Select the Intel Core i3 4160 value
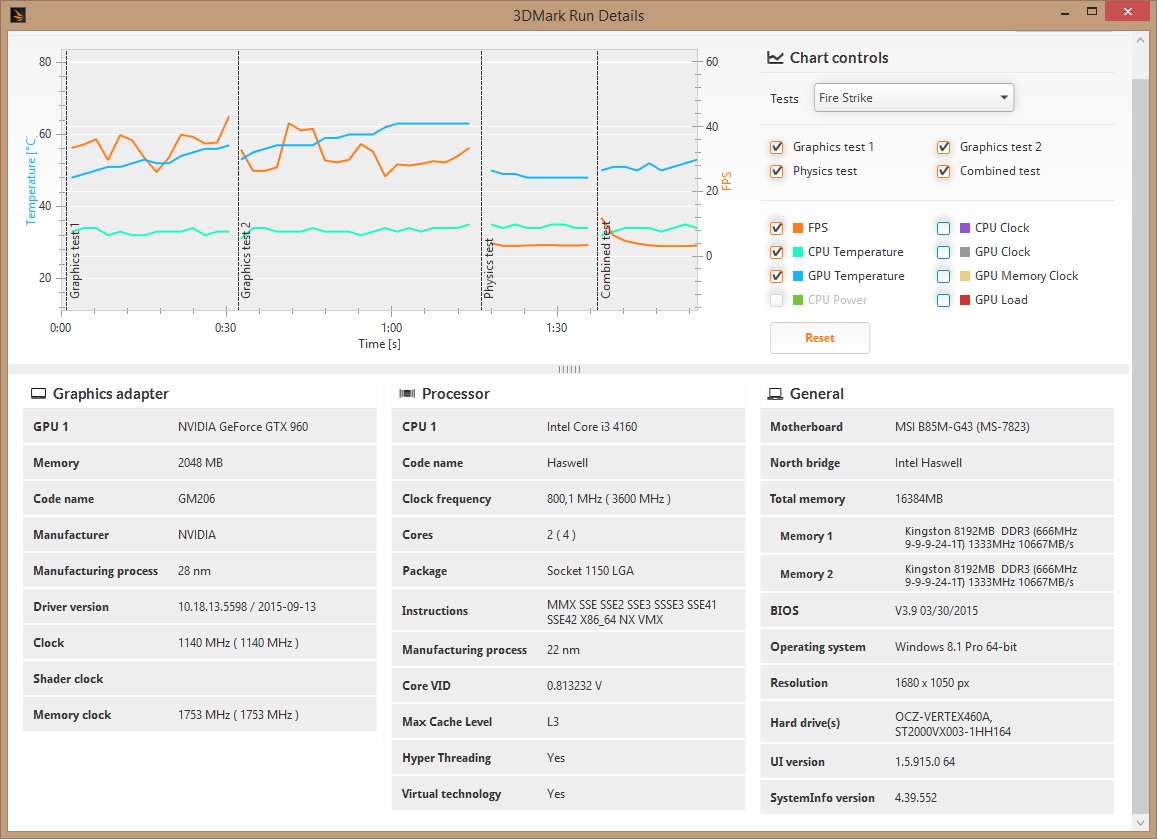Viewport: 1157px width, 839px height. coord(592,427)
